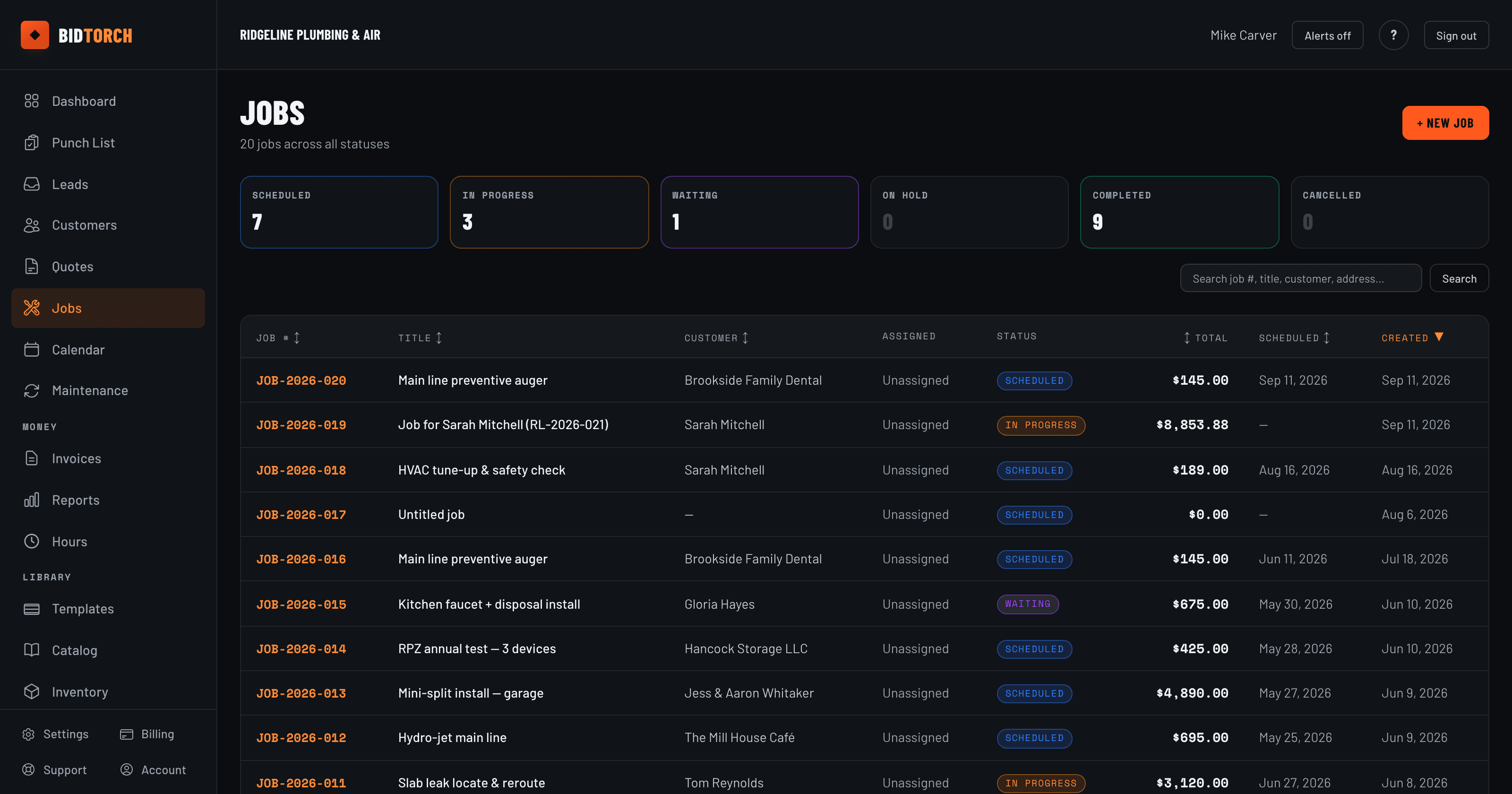Click the Hours clock icon
The width and height of the screenshot is (1512, 794).
(x=32, y=541)
